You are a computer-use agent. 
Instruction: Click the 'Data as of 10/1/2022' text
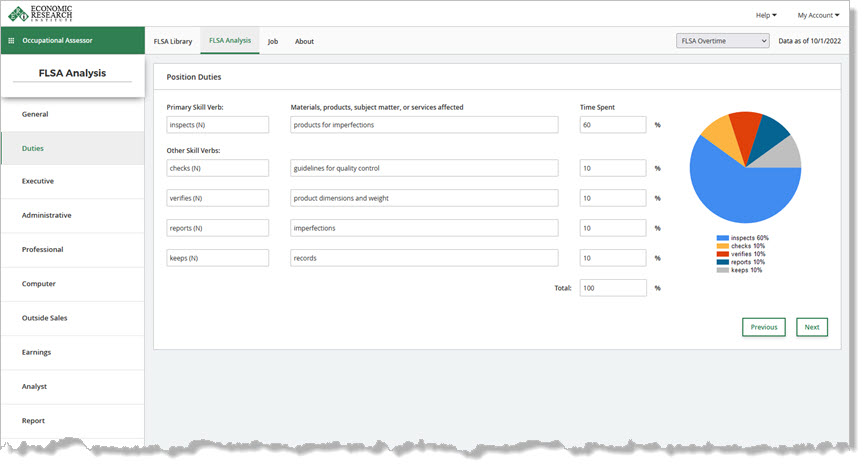809,41
